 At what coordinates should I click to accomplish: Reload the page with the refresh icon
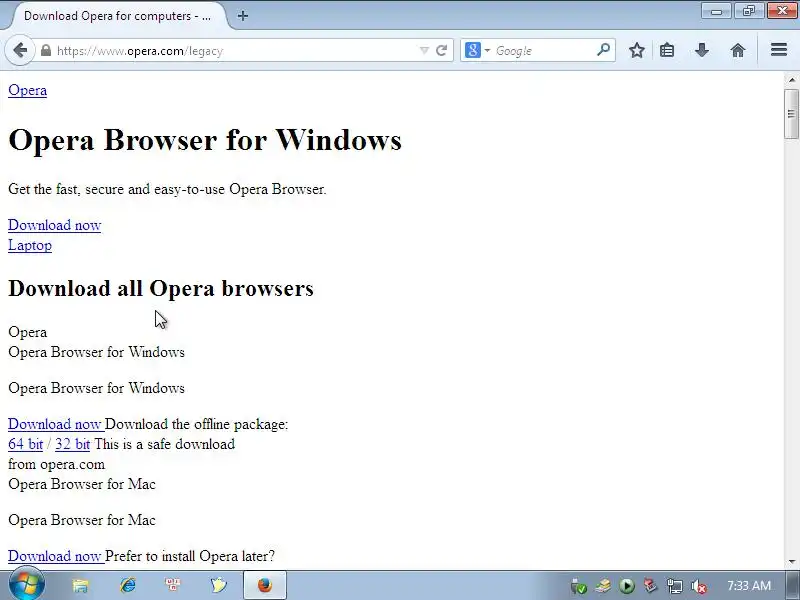[x=442, y=51]
